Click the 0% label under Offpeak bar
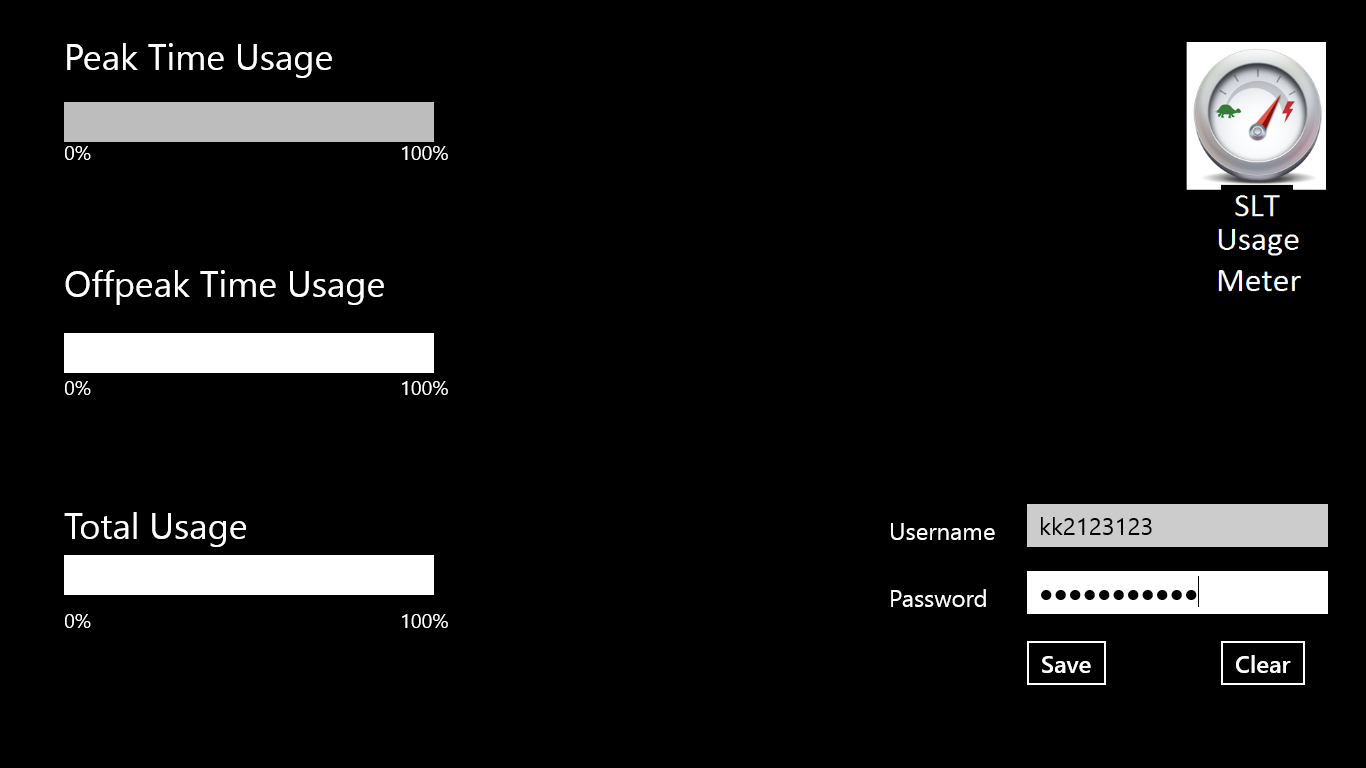Viewport: 1366px width, 768px height. (77, 389)
